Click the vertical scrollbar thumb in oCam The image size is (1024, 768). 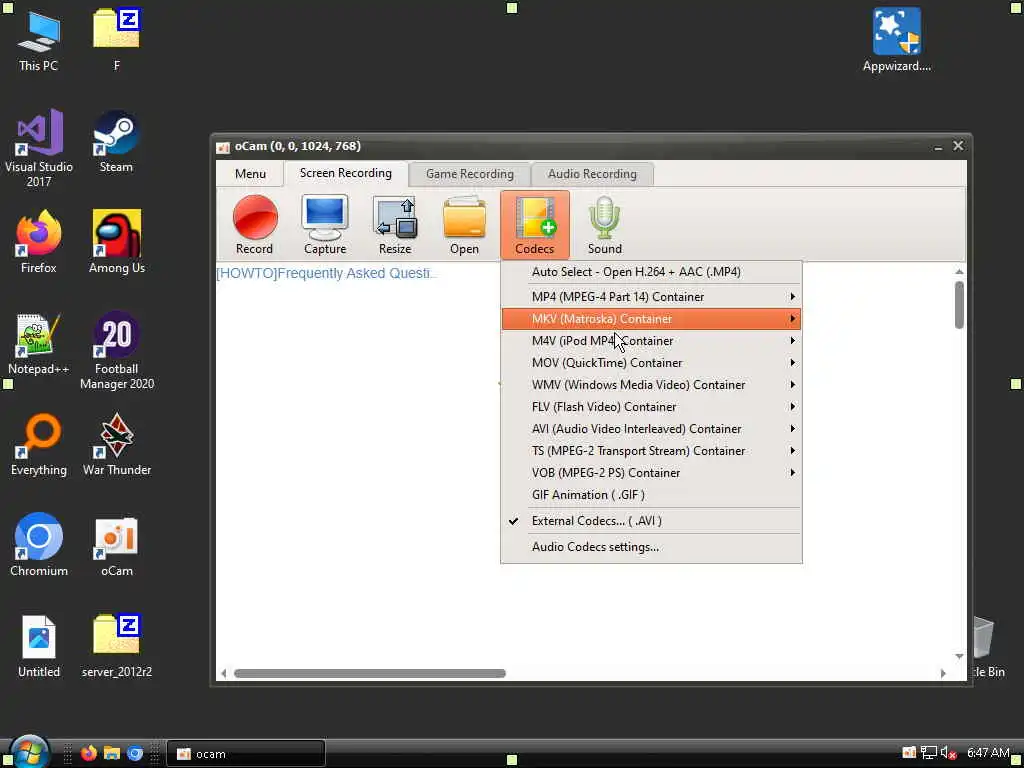(x=959, y=304)
